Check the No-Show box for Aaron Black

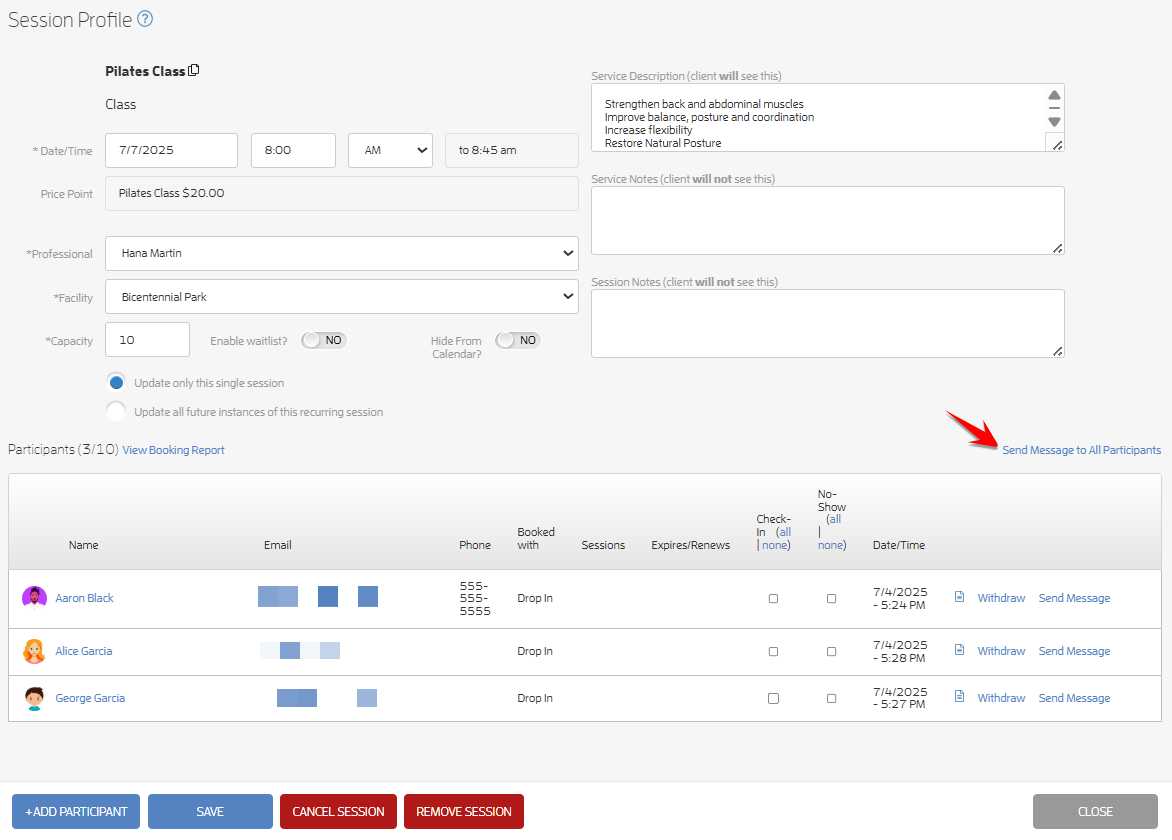(831, 599)
